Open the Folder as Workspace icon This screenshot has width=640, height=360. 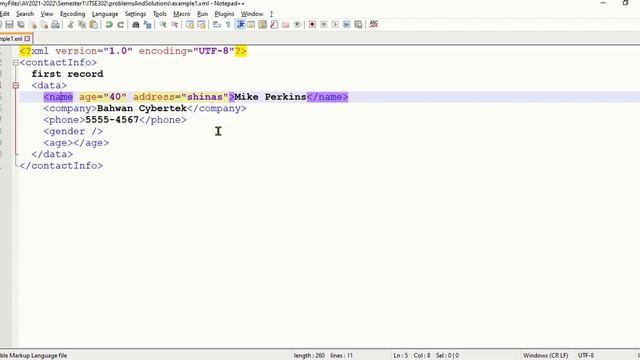(286, 24)
